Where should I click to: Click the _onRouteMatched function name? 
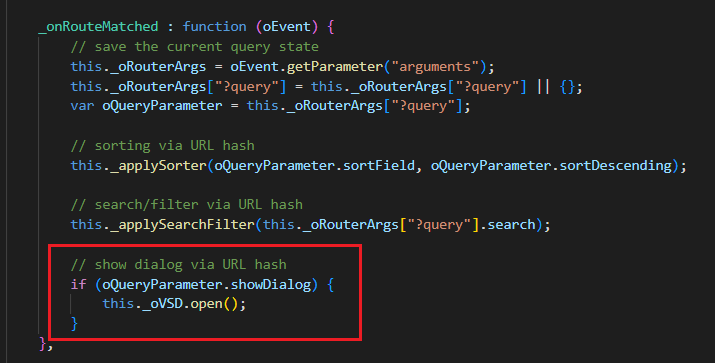[98, 26]
